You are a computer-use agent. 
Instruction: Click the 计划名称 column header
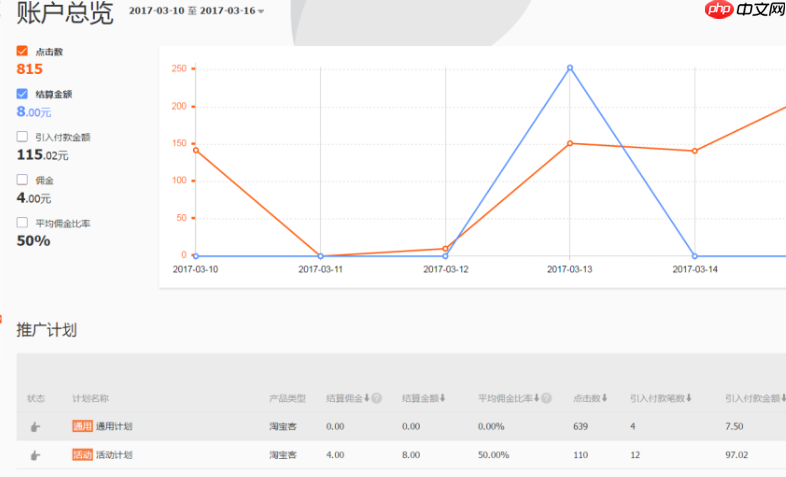pos(90,398)
